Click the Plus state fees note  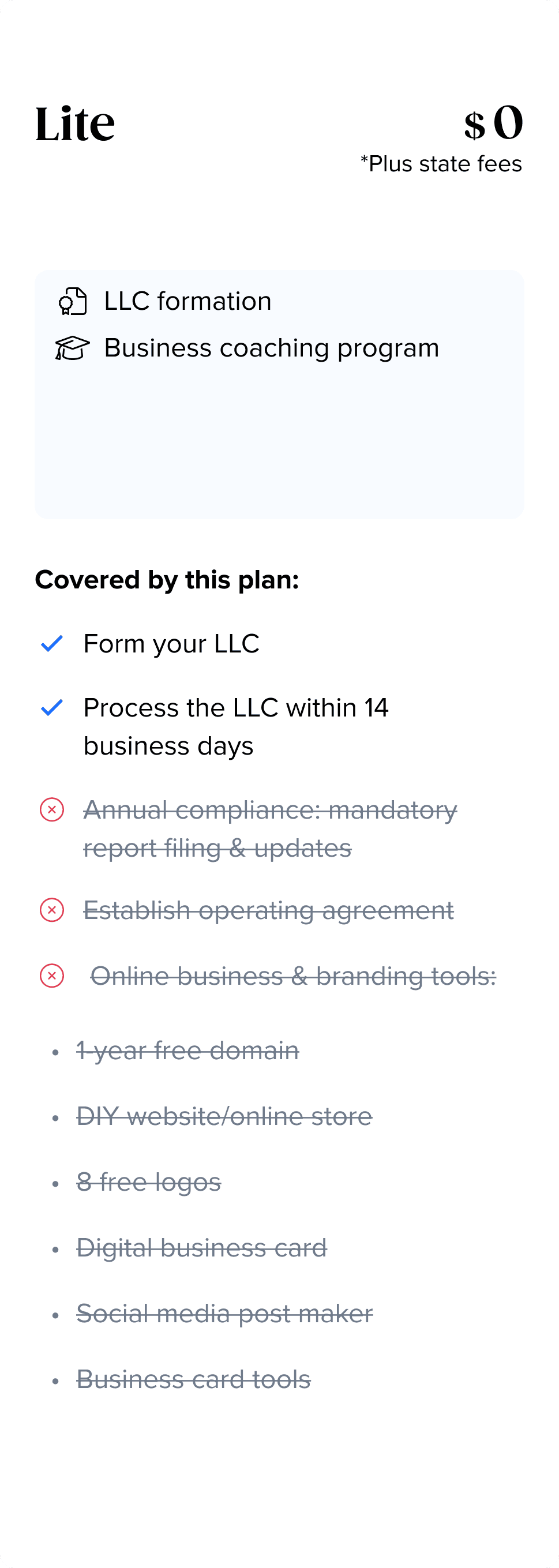point(441,164)
